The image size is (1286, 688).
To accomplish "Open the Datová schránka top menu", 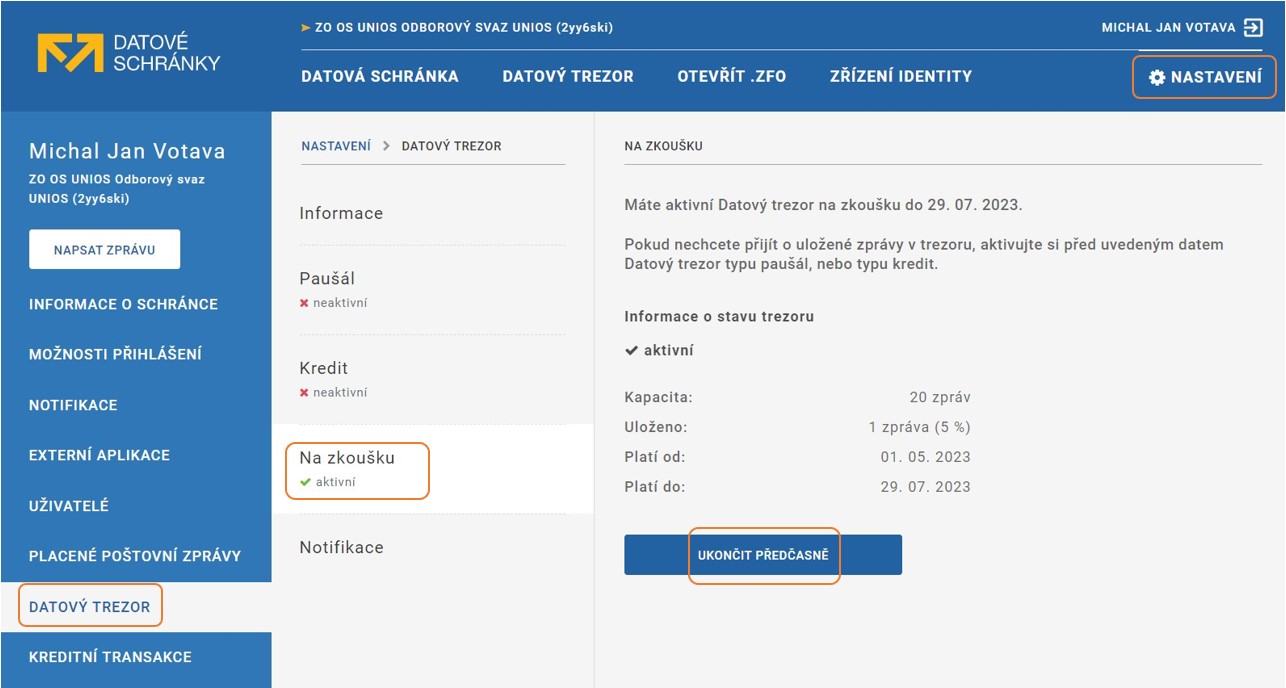I will [380, 76].
